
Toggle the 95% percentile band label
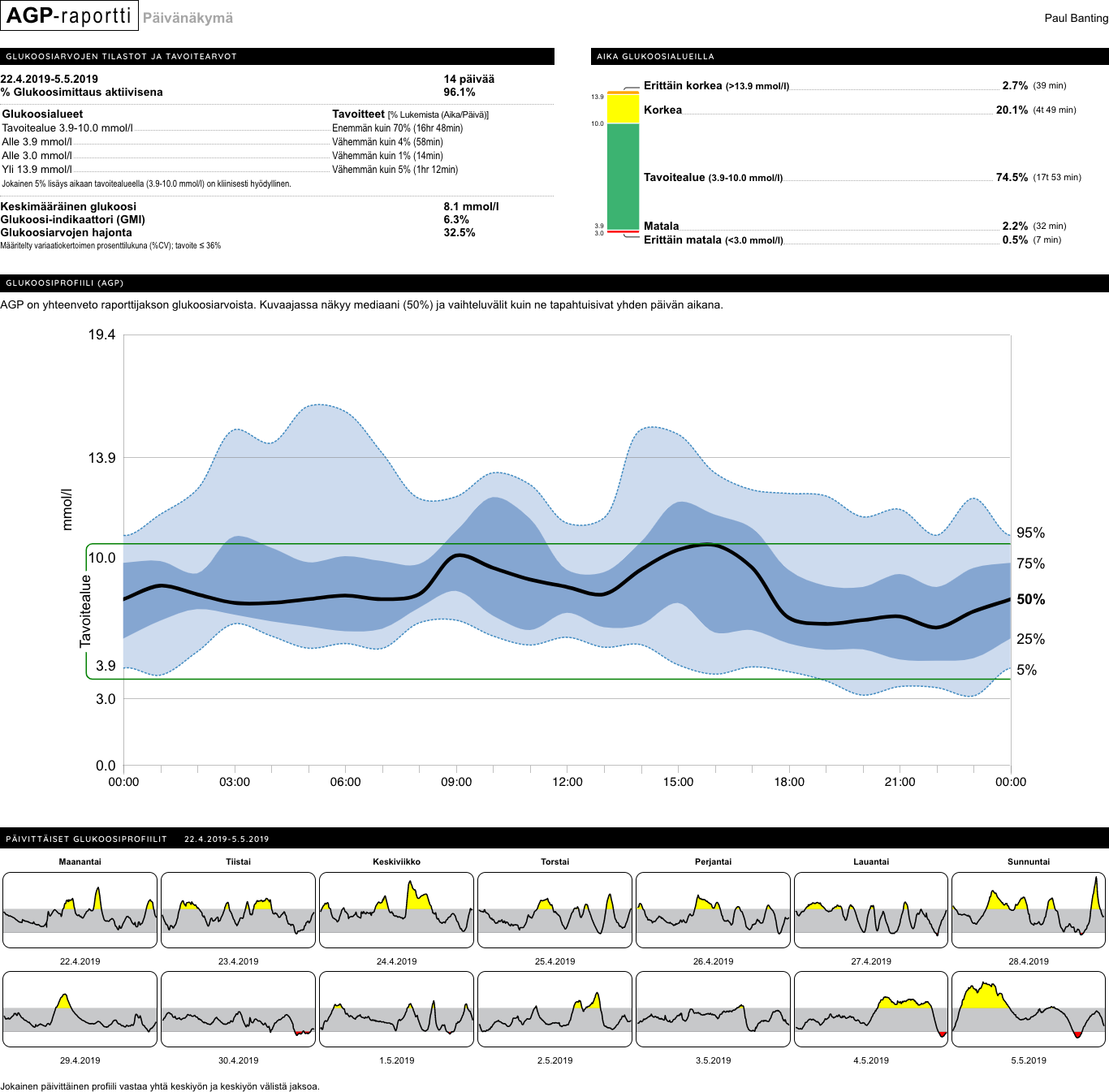click(x=1030, y=533)
